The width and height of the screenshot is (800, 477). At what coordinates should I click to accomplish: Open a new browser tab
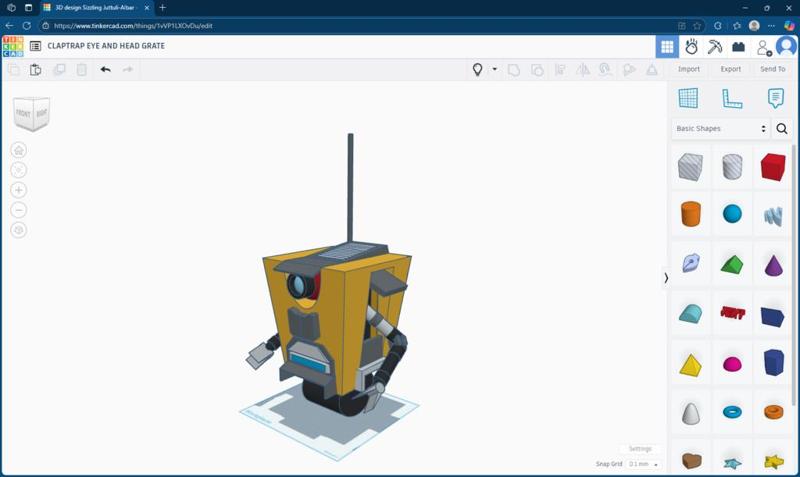163,8
